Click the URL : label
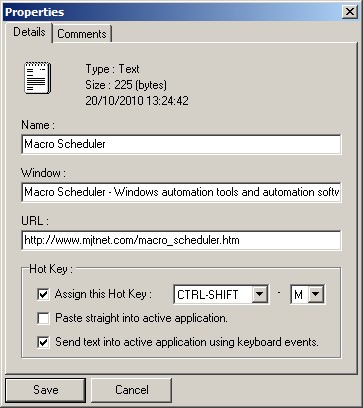Image resolution: width=363 pixels, height=408 pixels. 35,221
